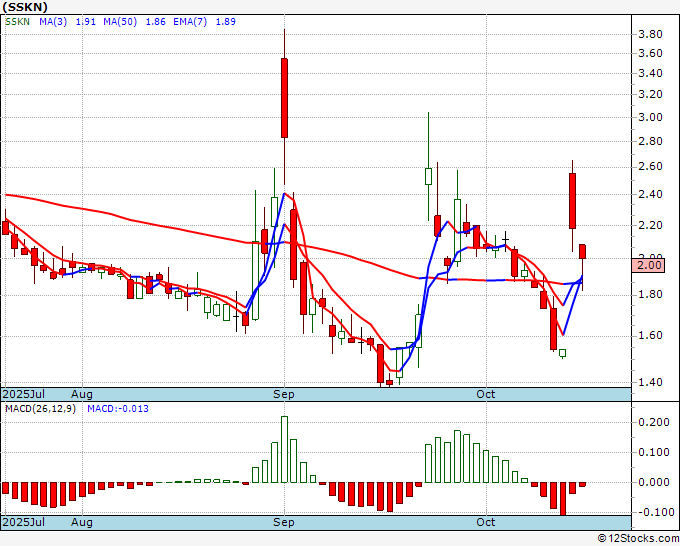This screenshot has width=680, height=546.
Task: Click the tall red September spike candlestick
Action: click(x=284, y=98)
